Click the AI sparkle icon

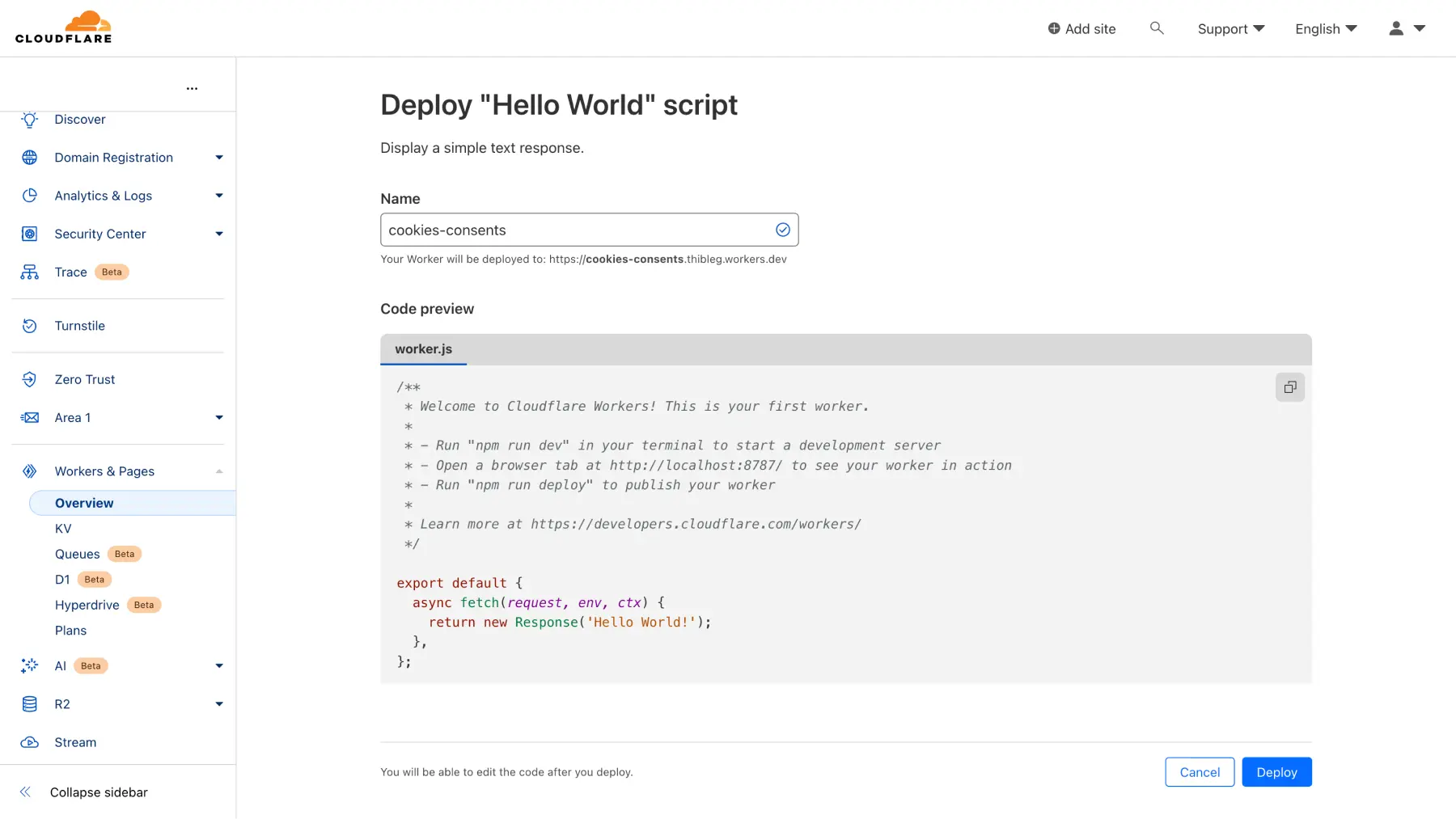click(x=30, y=665)
